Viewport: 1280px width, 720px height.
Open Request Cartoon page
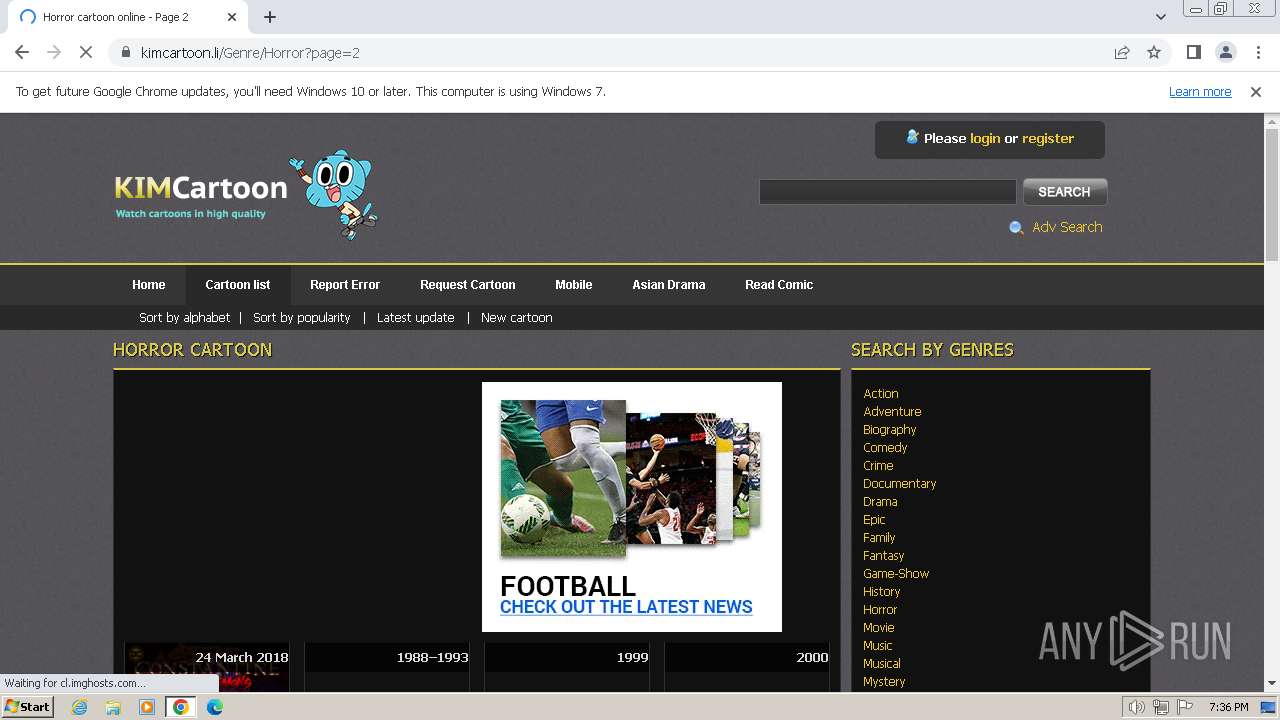point(468,285)
